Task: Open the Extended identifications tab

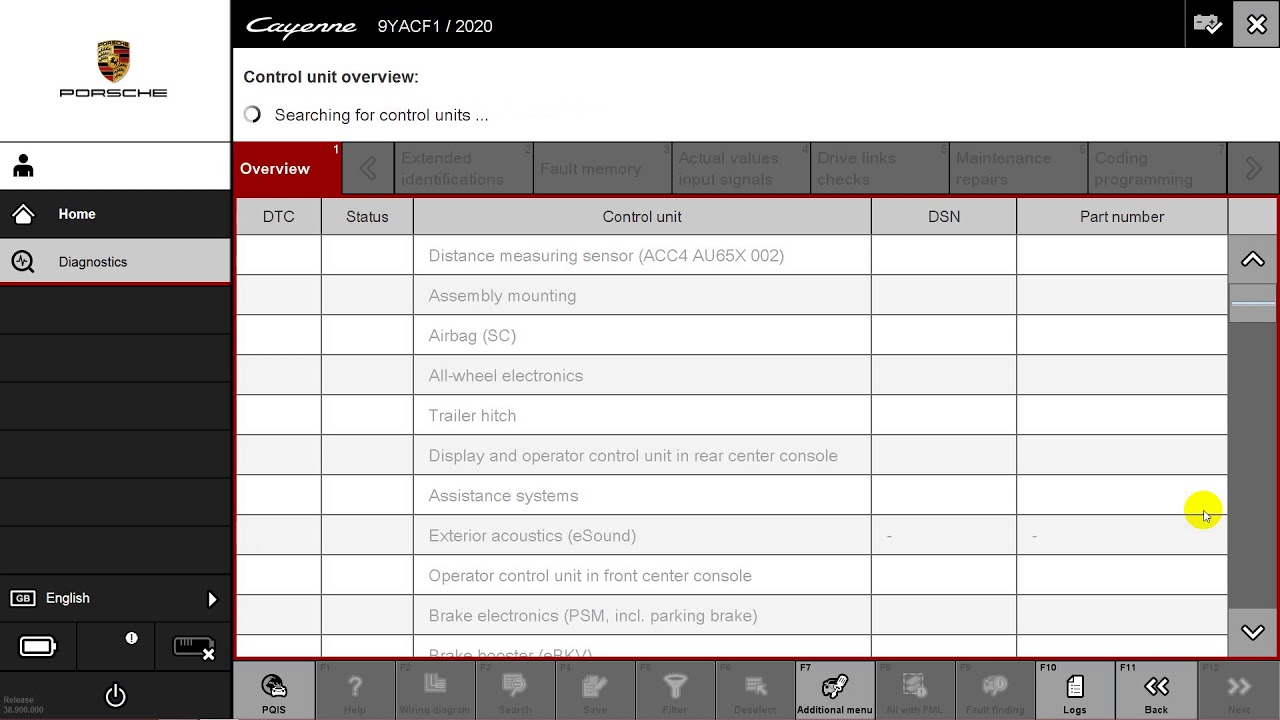Action: [x=464, y=168]
